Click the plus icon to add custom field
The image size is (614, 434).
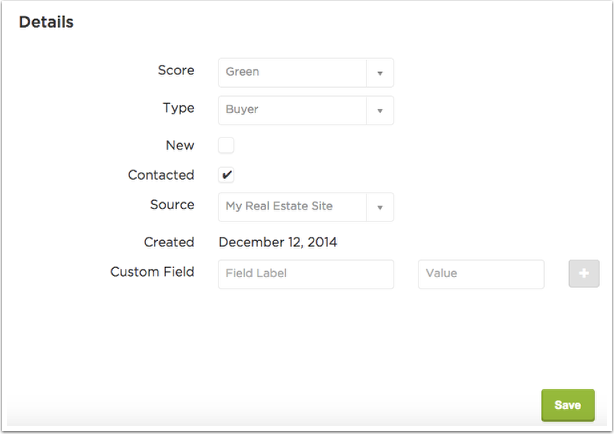coord(584,273)
